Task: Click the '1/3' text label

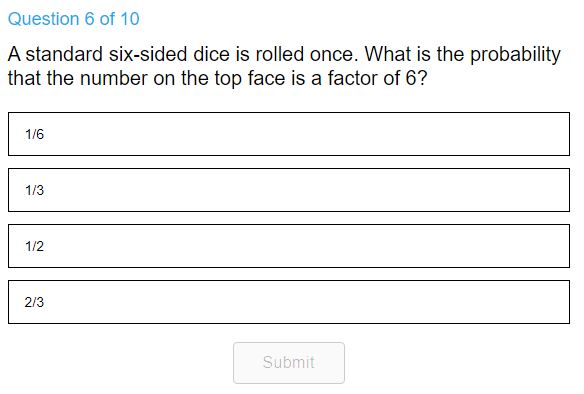Action: click(34, 190)
